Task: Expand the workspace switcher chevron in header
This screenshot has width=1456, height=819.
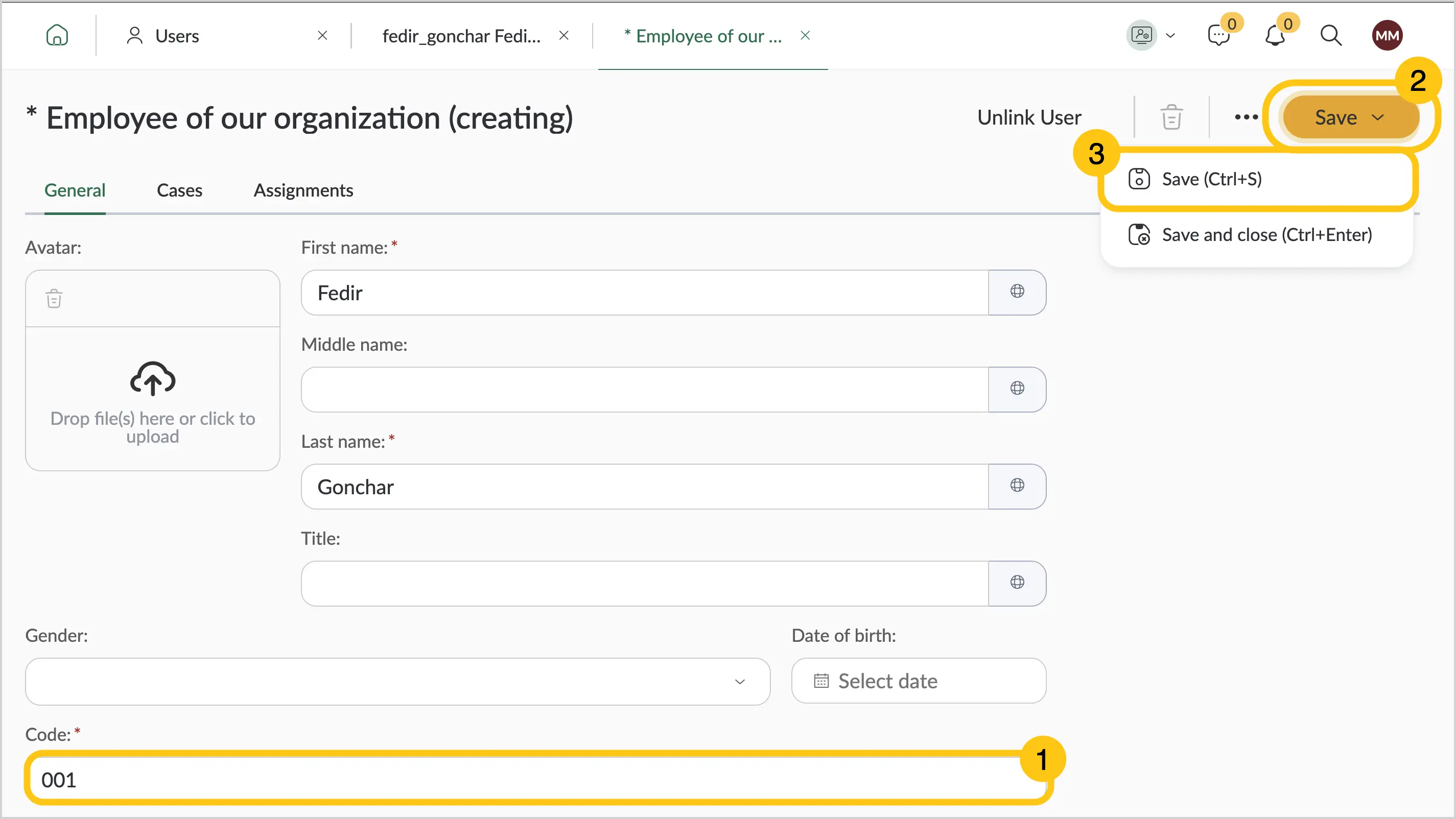Action: click(1170, 36)
